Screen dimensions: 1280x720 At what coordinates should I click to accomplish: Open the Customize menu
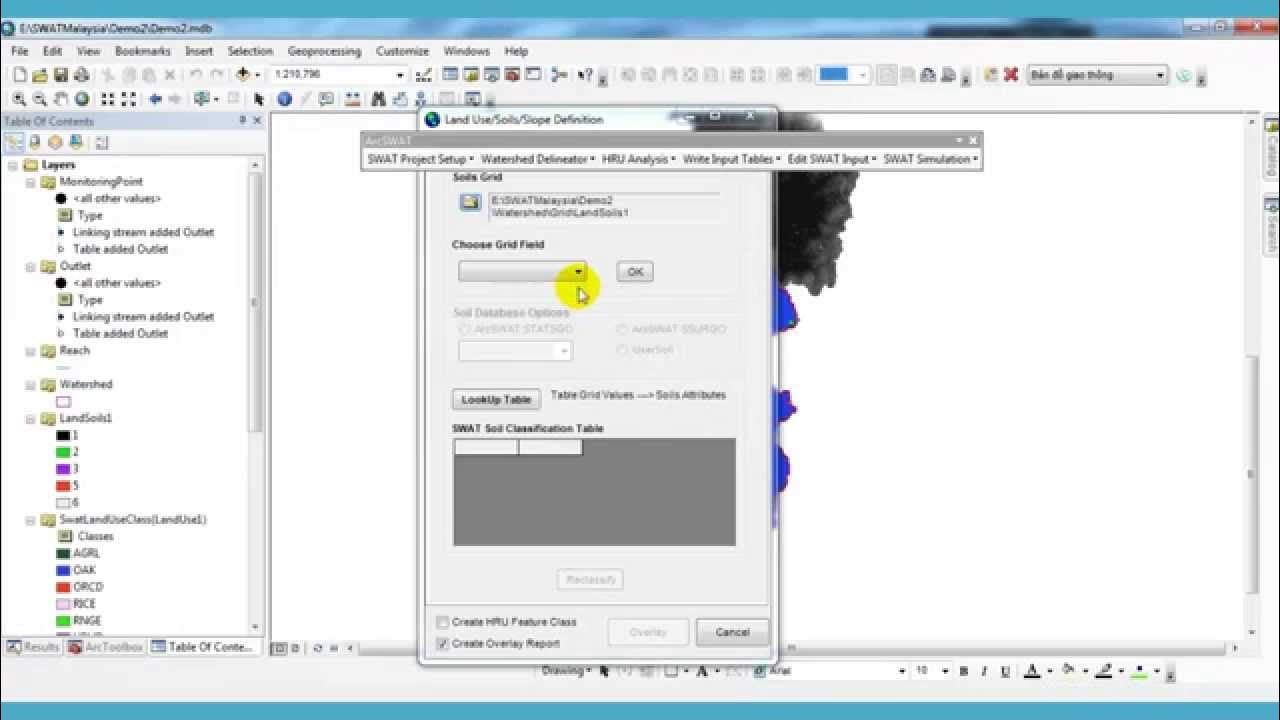click(x=402, y=51)
